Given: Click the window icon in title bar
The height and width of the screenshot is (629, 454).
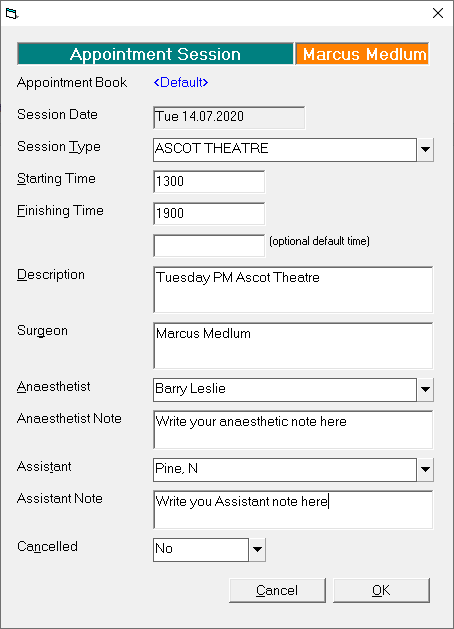Looking at the screenshot, I should coord(12,14).
